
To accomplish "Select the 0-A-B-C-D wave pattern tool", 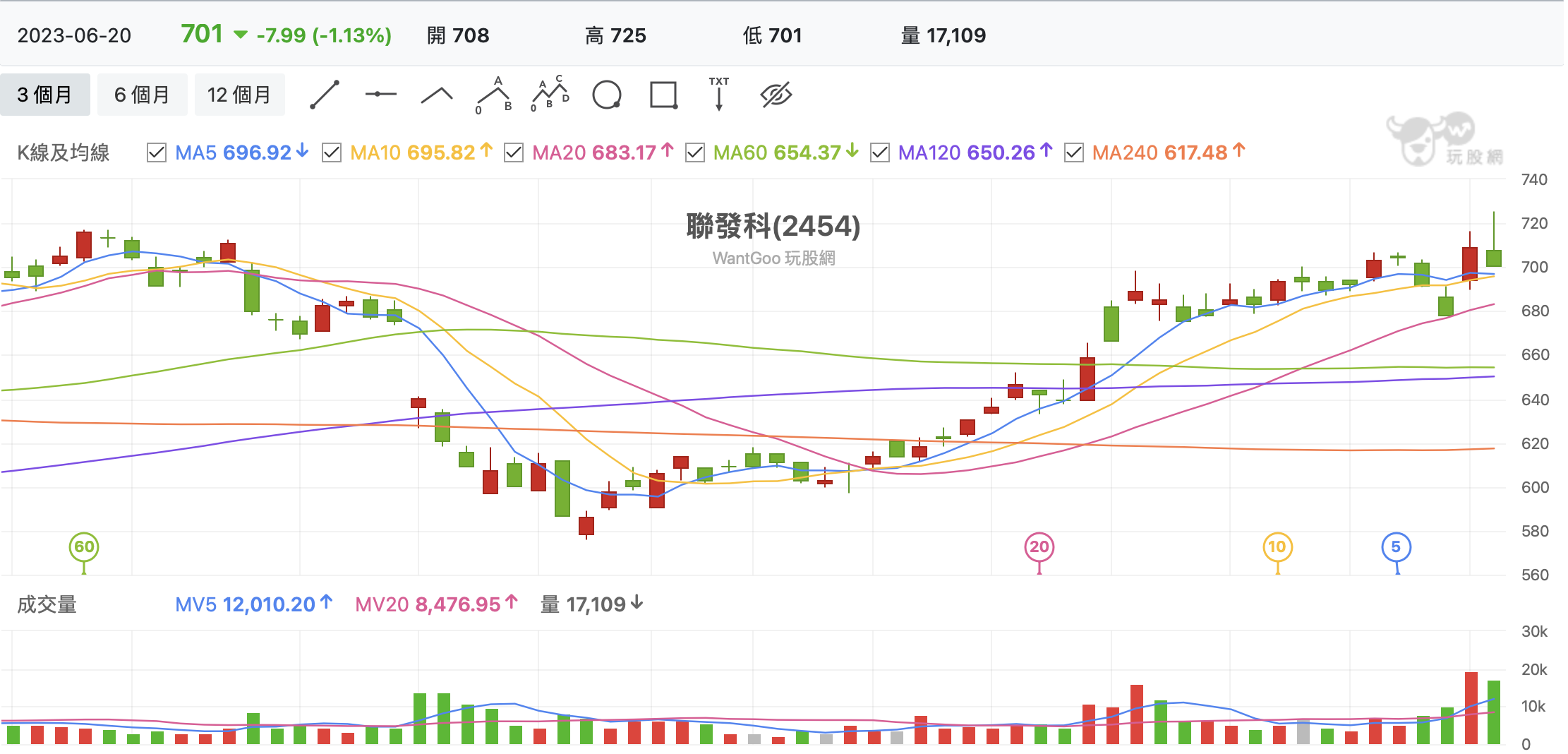I will 550,94.
